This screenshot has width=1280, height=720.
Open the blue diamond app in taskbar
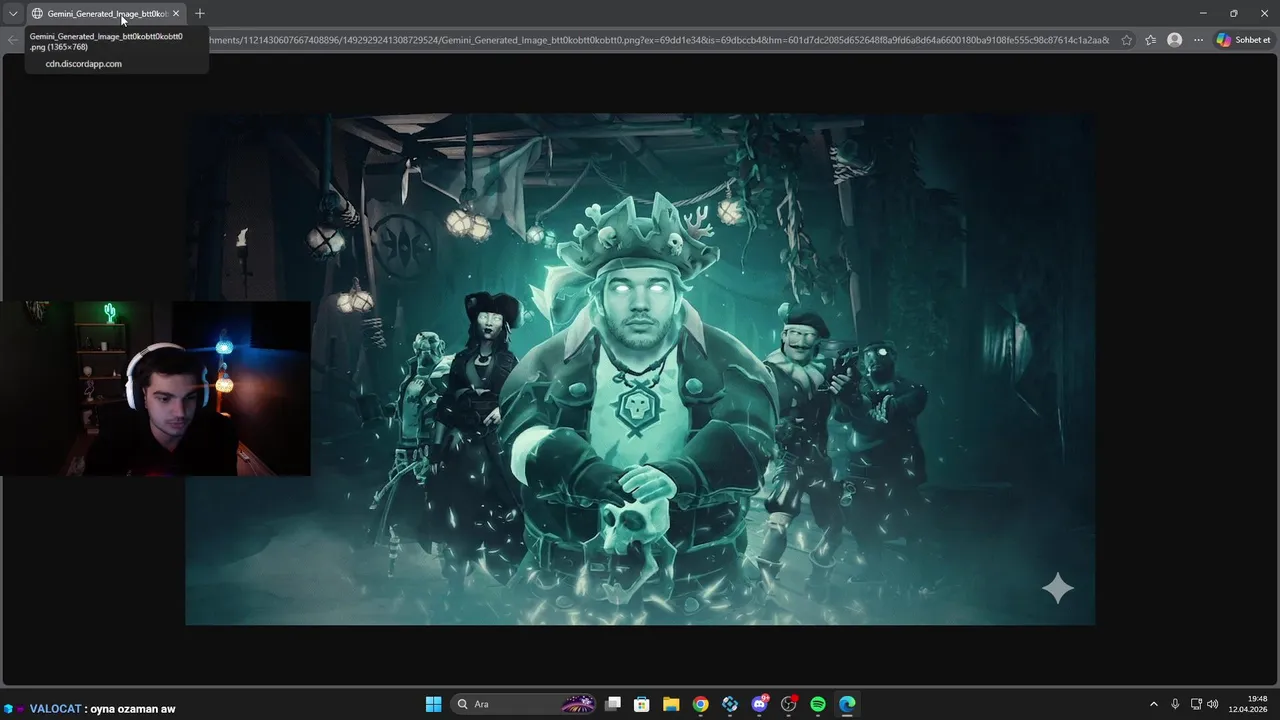pos(730,704)
